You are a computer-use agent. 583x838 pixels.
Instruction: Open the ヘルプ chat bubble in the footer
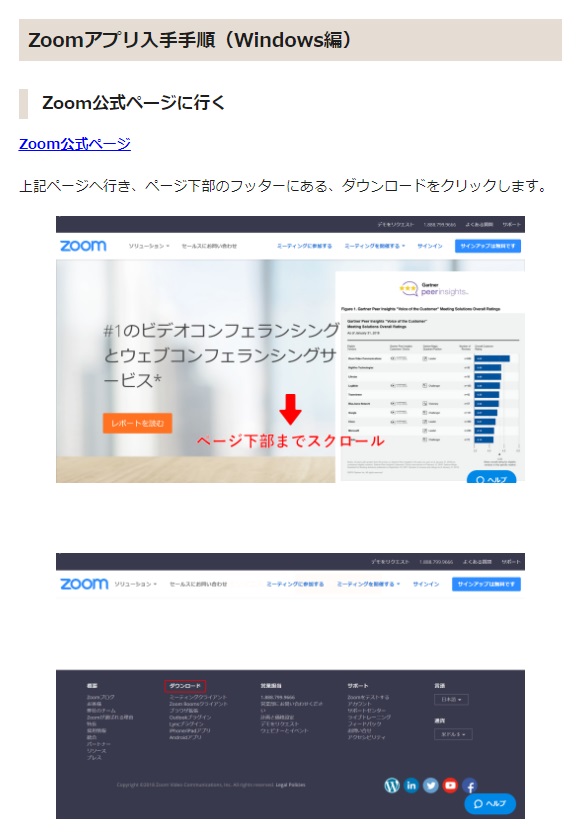click(x=490, y=803)
